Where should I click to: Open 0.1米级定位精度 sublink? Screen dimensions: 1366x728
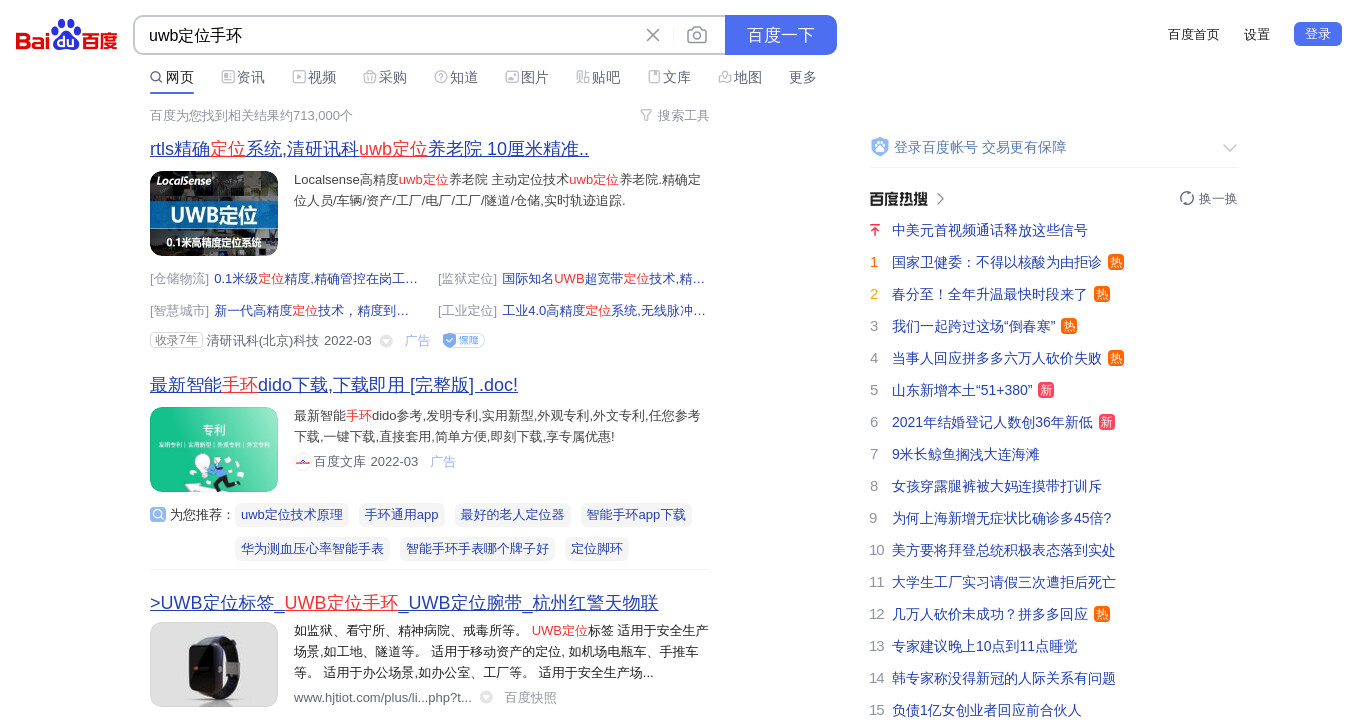(316, 279)
